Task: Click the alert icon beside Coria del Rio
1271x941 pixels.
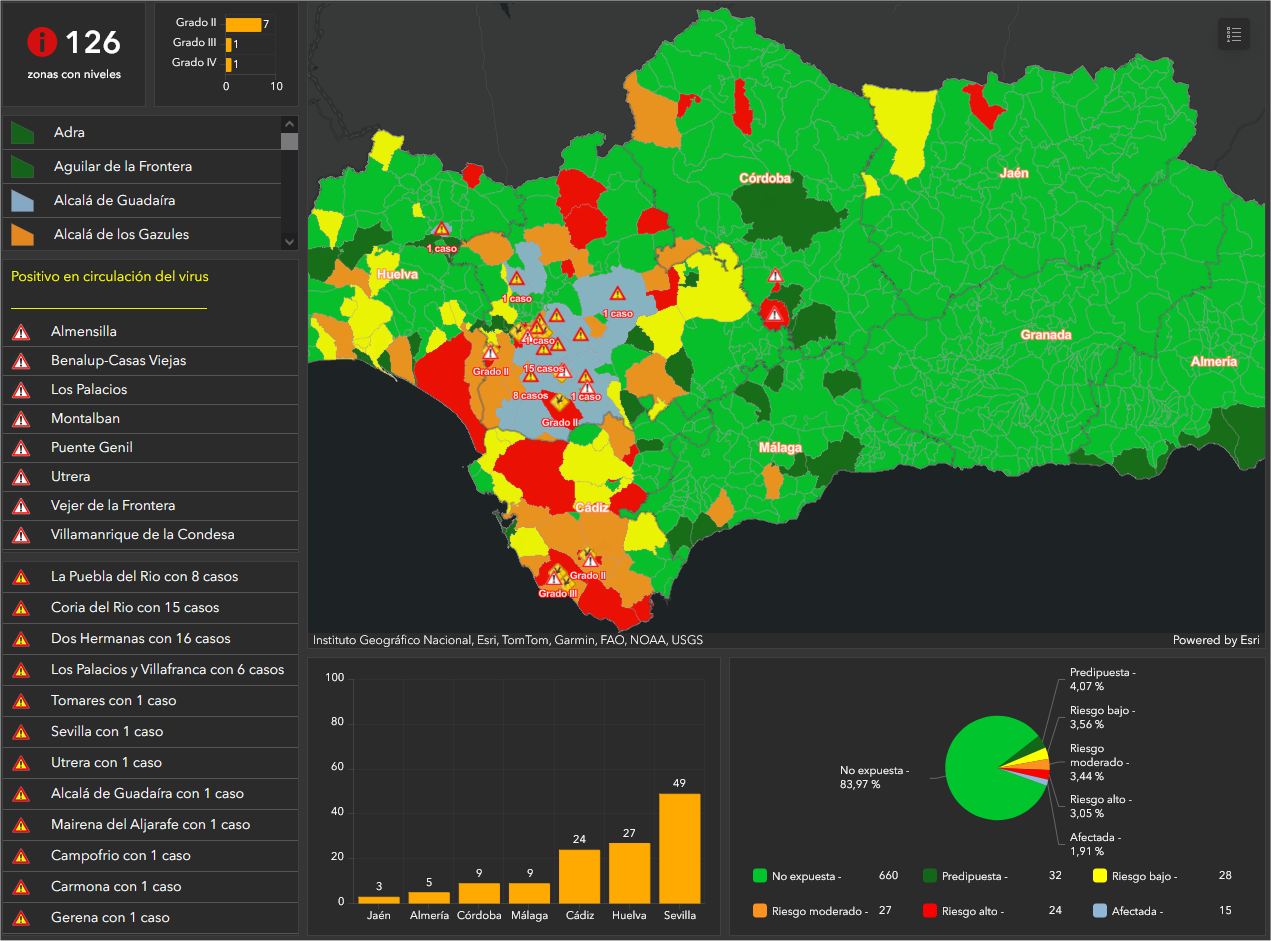Action: tap(20, 608)
